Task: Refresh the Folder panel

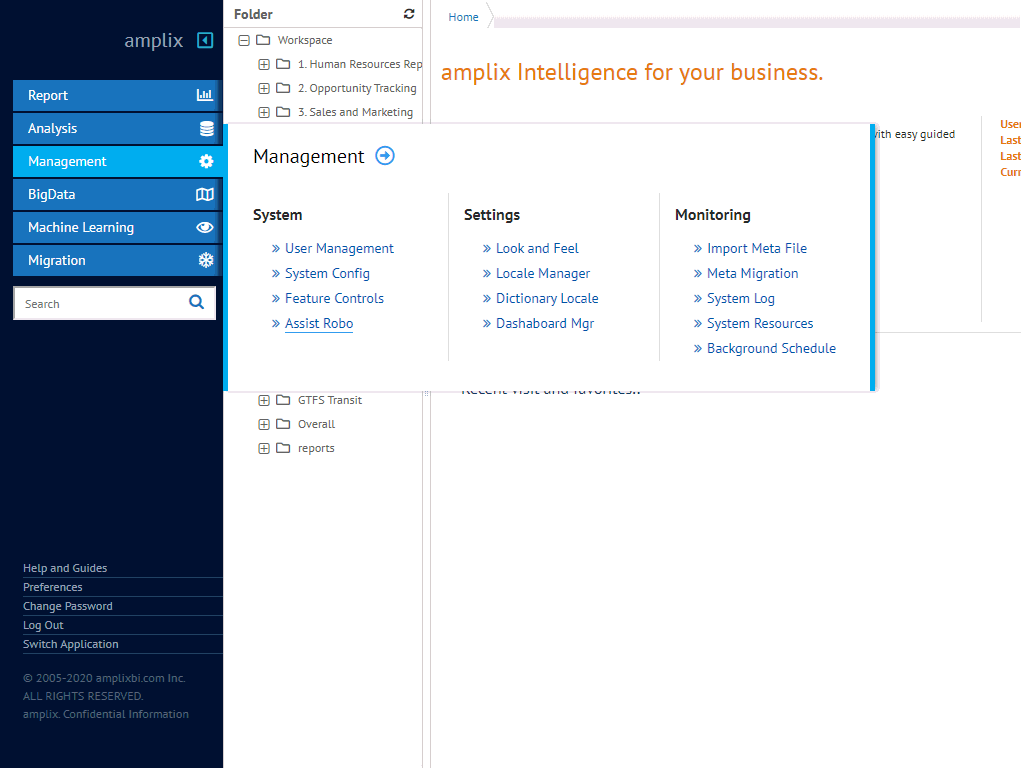Action: tap(409, 14)
